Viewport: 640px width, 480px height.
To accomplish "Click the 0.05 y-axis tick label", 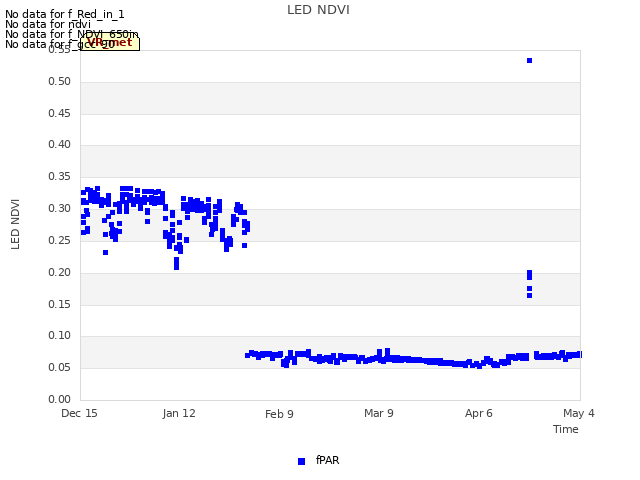I will [x=60, y=368].
